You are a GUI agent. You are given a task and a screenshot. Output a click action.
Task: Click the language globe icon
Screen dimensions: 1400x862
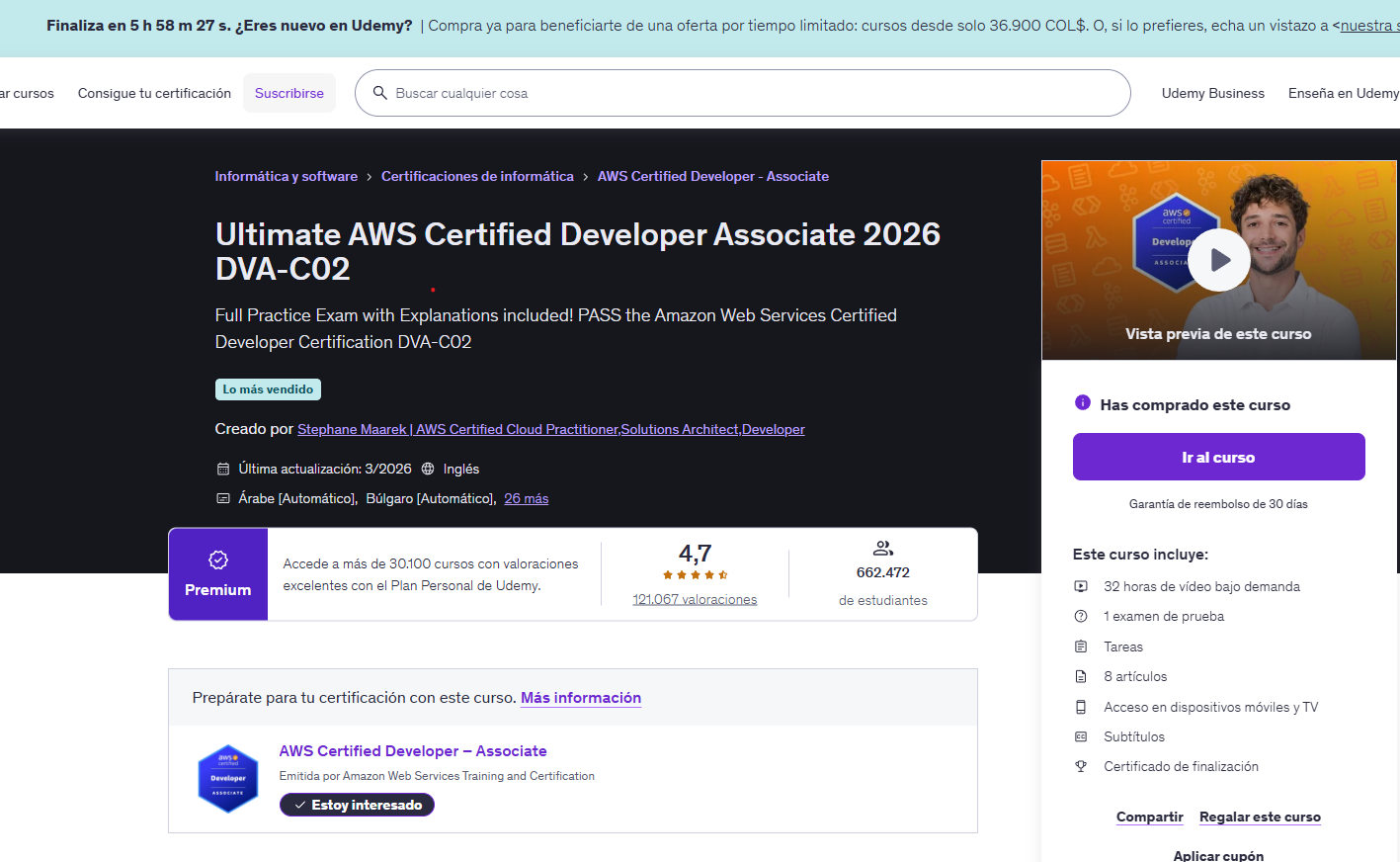pos(428,469)
